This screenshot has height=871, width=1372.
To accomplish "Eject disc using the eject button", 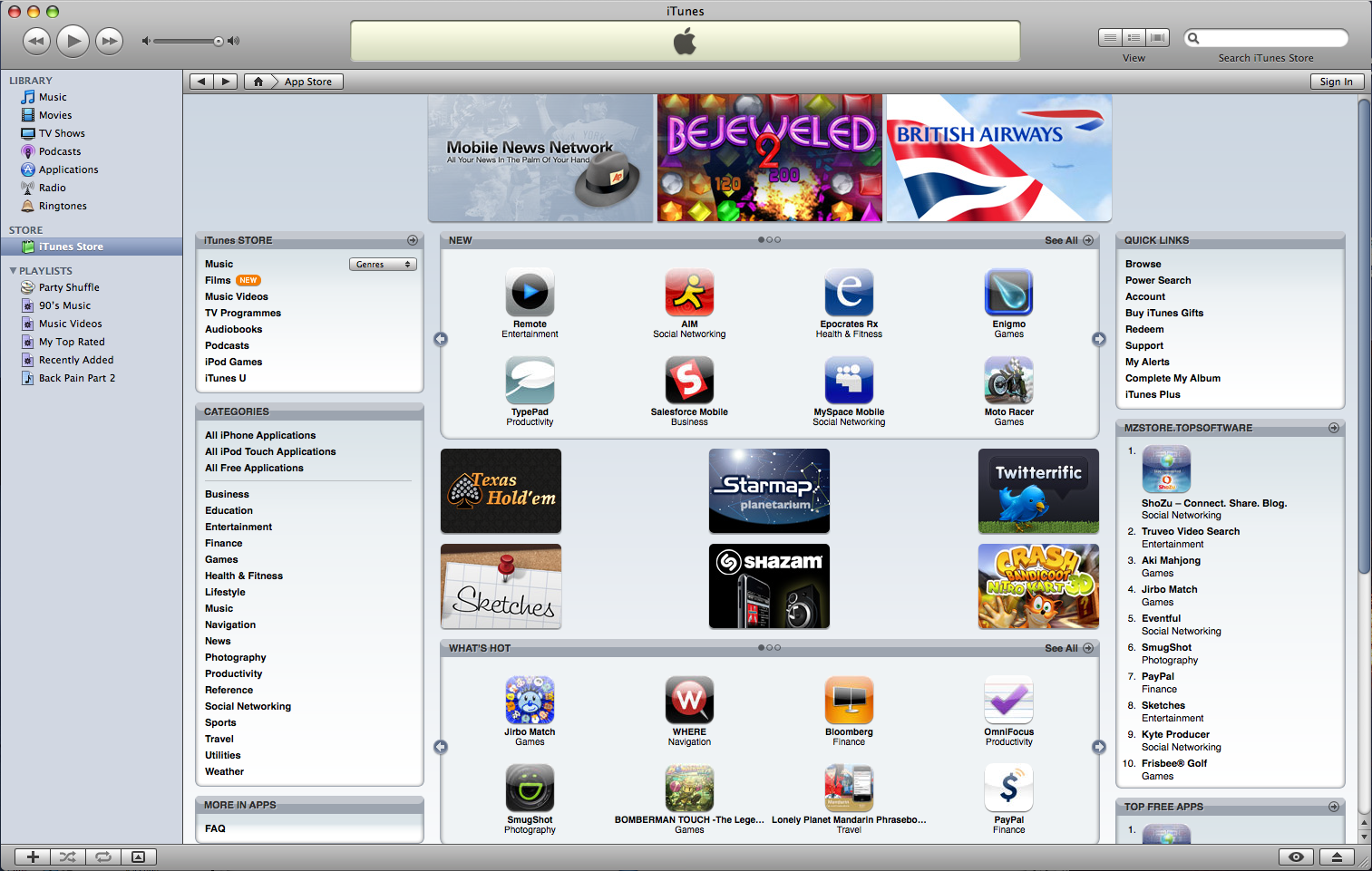I will (x=1337, y=856).
